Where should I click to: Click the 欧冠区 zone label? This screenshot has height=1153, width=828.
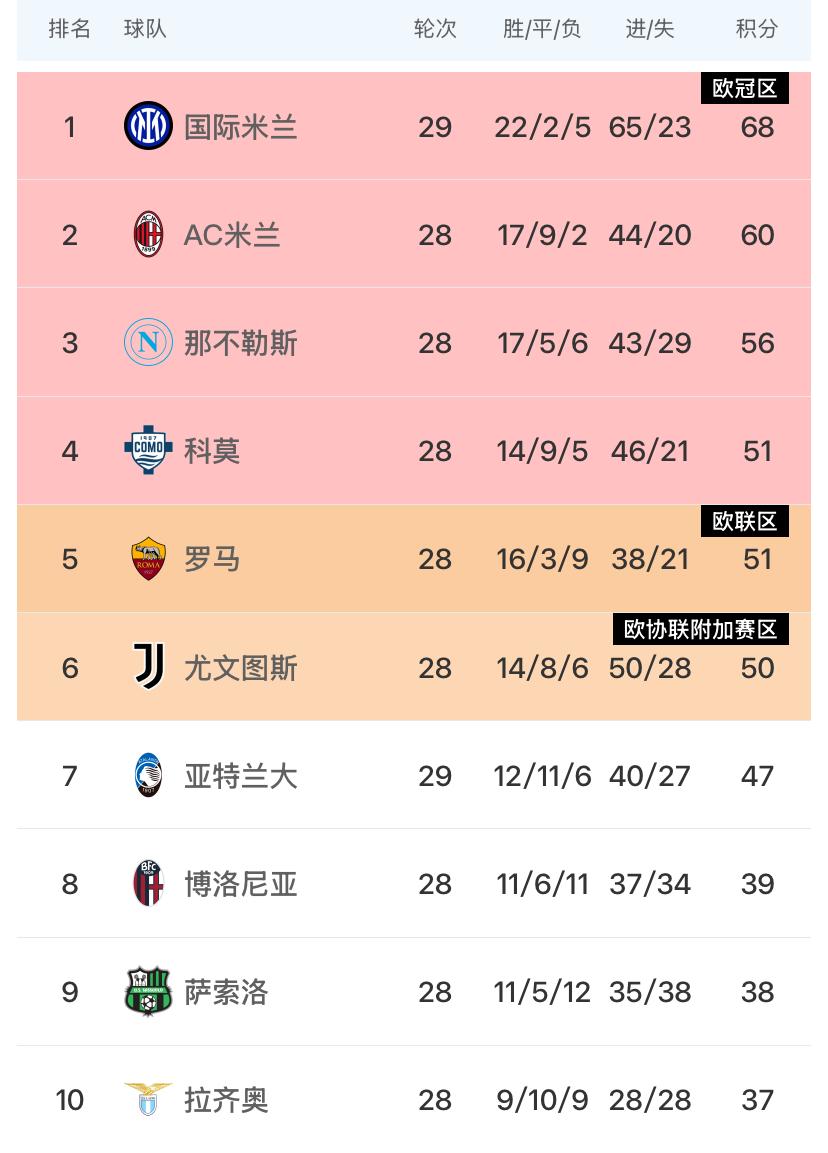coord(744,88)
